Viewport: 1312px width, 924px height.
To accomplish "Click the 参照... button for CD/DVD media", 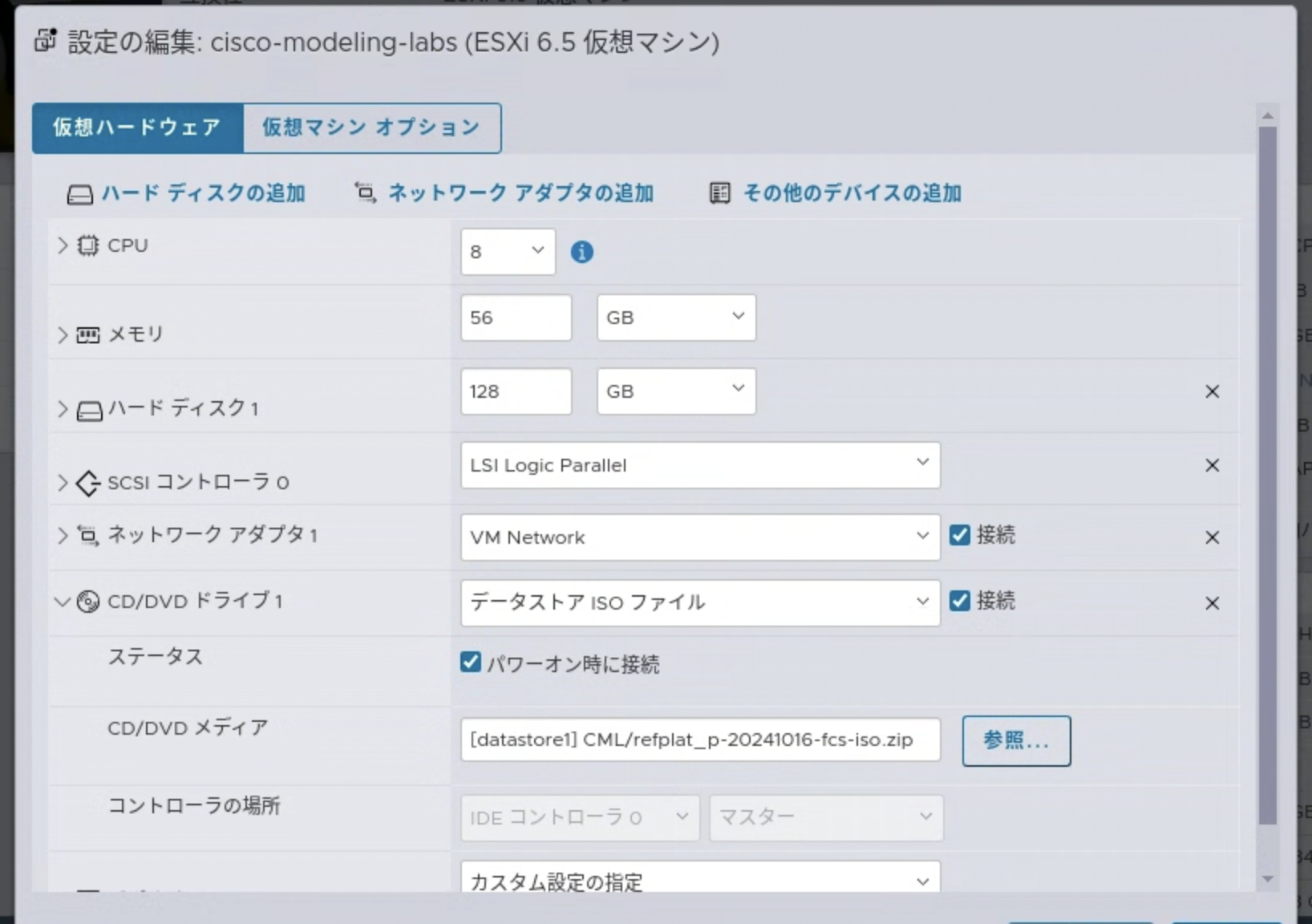I will [x=1015, y=740].
